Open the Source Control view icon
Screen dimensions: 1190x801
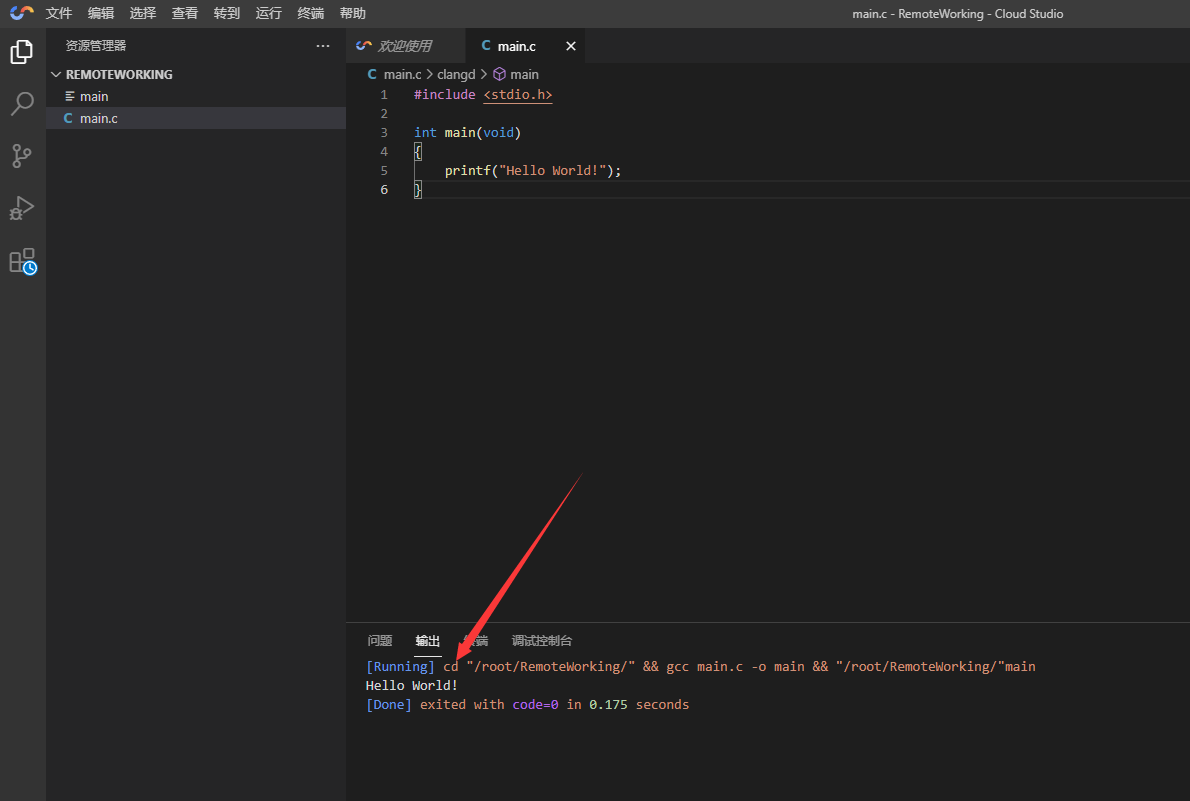click(x=22, y=156)
